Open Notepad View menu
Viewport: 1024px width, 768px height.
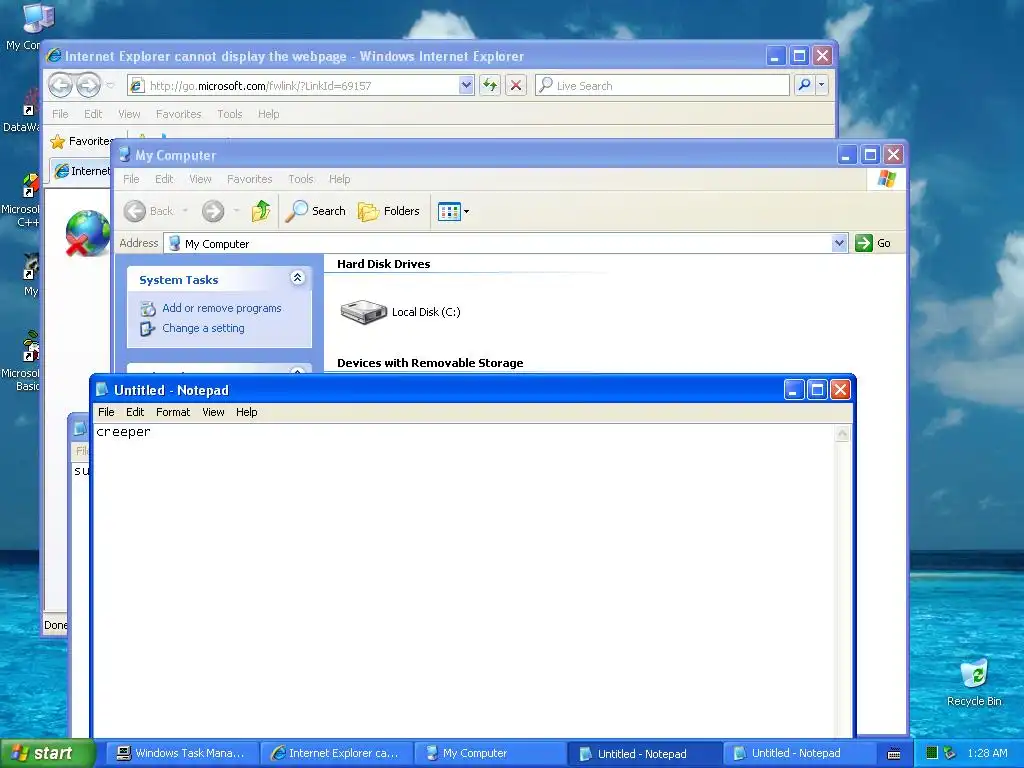tap(214, 412)
